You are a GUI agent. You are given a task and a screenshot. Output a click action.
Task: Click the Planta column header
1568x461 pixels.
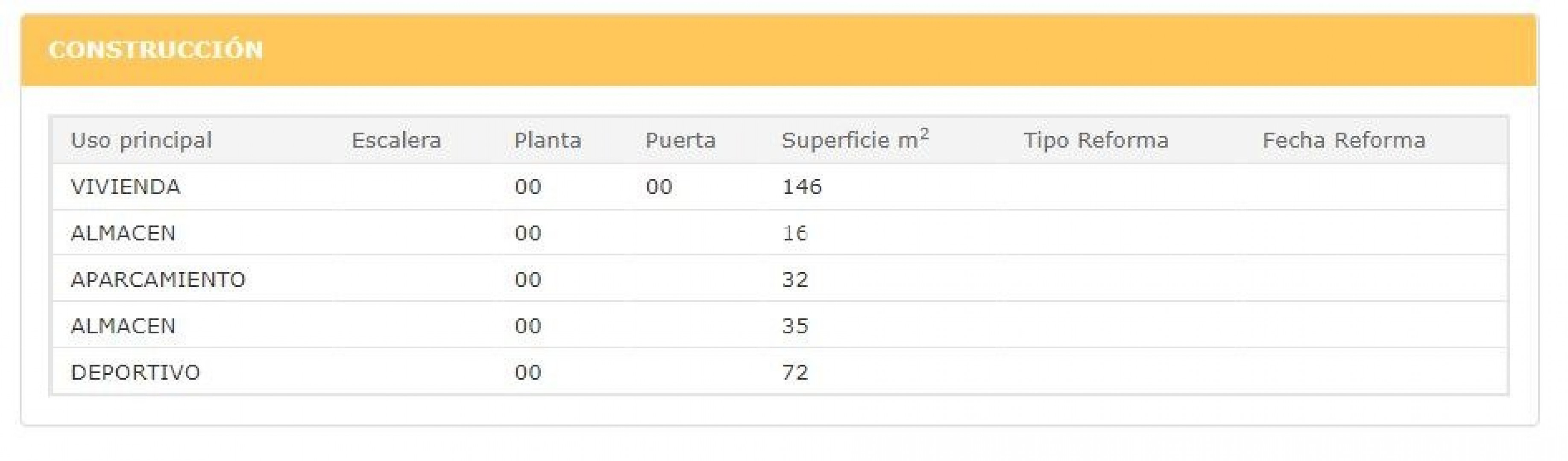[548, 140]
